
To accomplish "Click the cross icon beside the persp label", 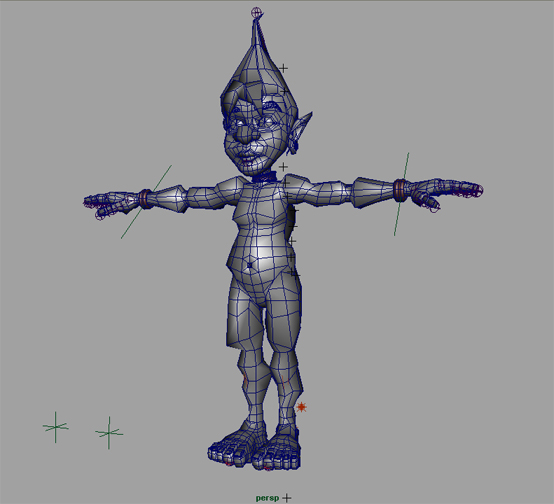I will coord(287,498).
